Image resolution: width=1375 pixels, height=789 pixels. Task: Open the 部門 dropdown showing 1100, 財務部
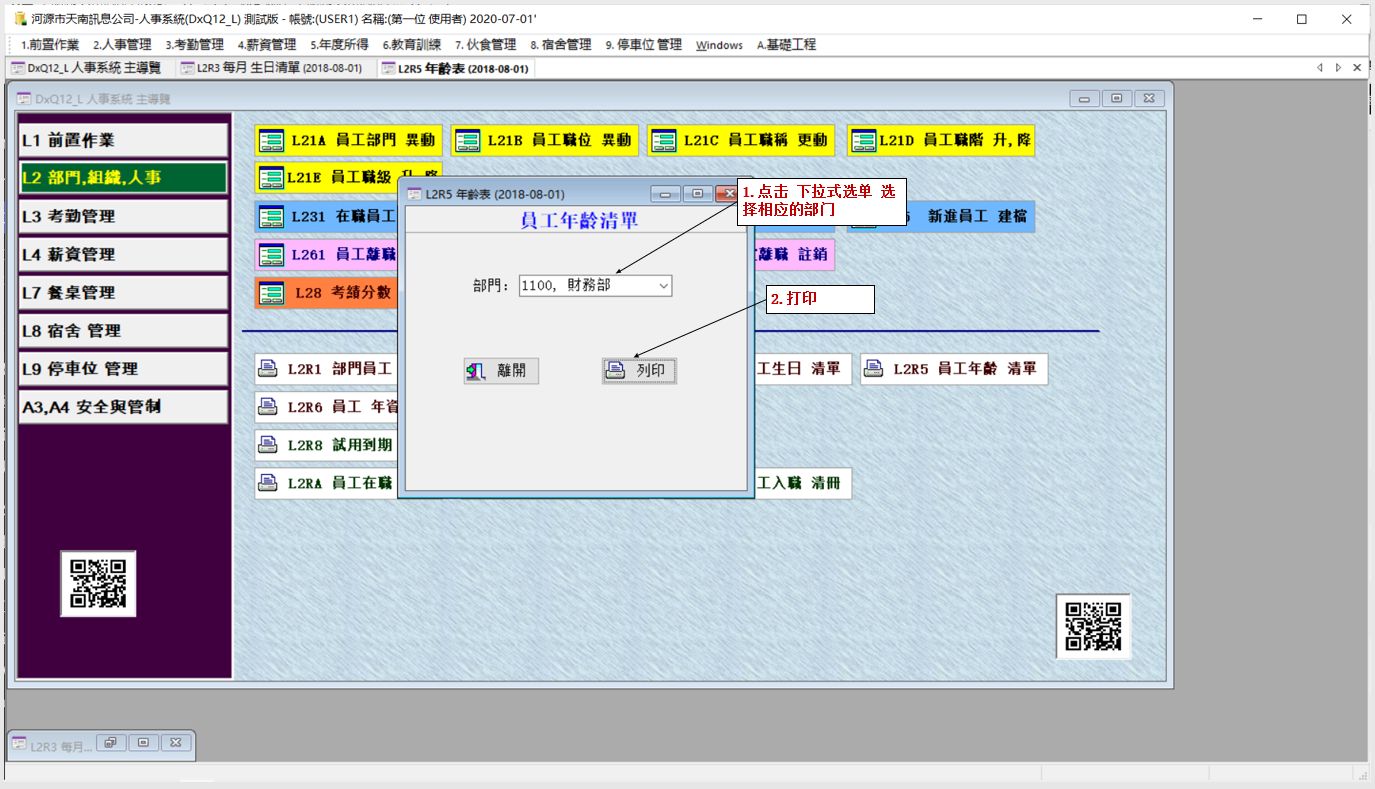[x=664, y=286]
